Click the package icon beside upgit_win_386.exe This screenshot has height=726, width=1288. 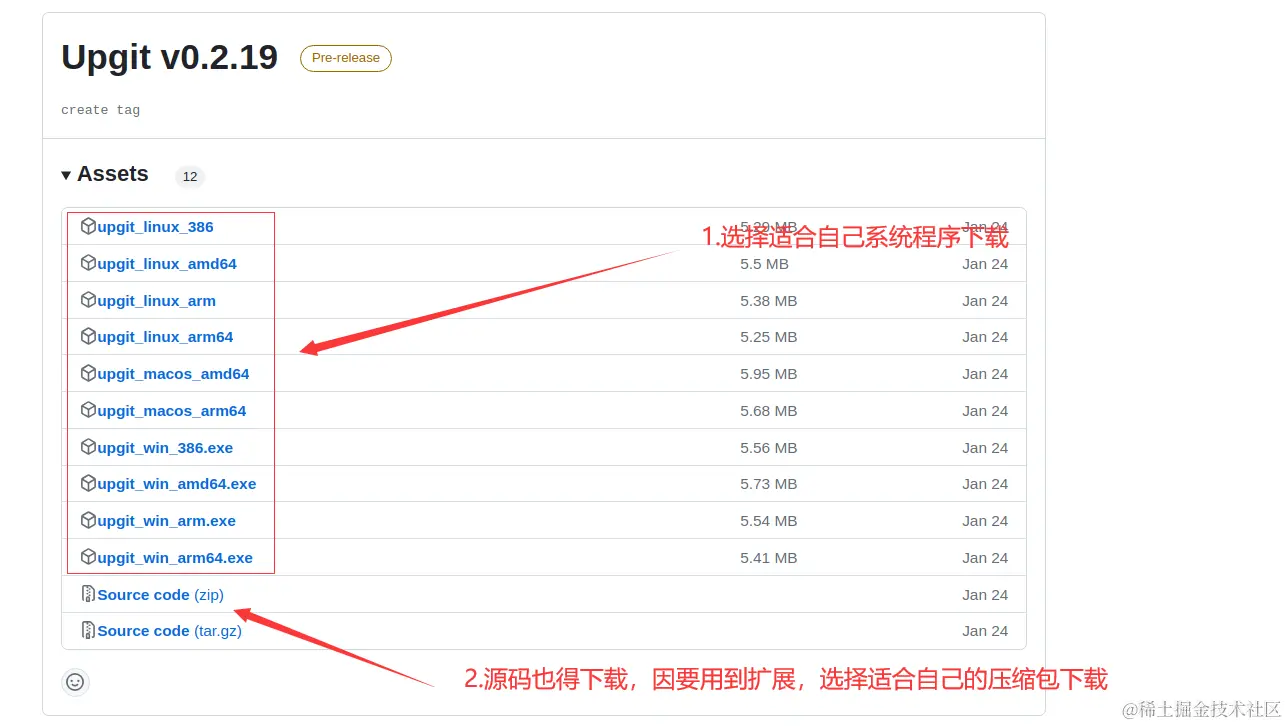click(88, 447)
